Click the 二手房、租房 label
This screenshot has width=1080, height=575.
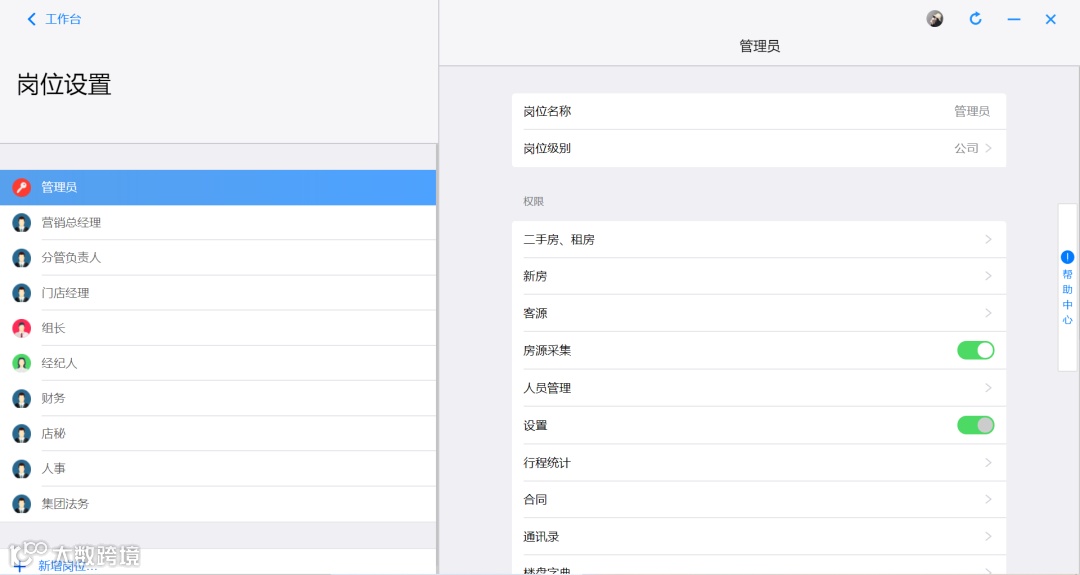[559, 240]
